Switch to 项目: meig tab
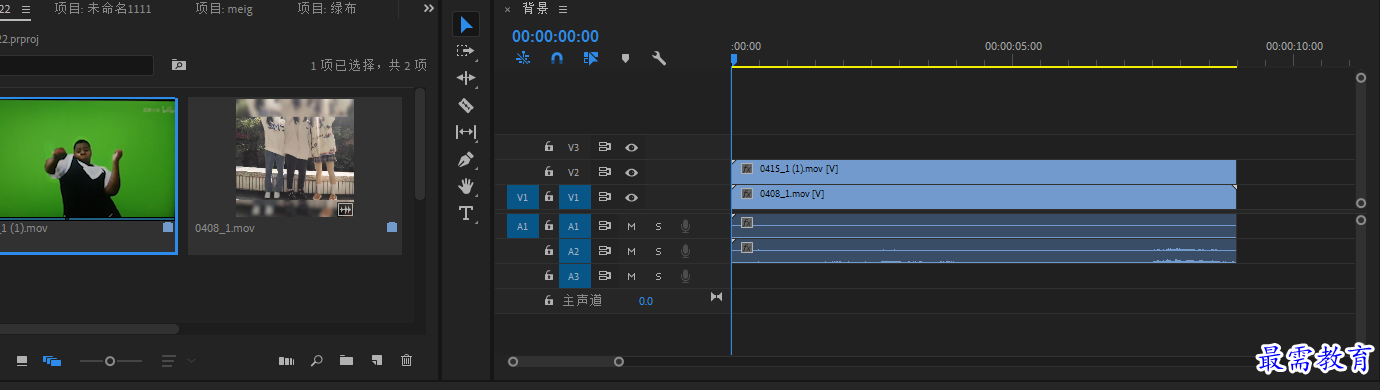The width and height of the screenshot is (1380, 390). click(x=225, y=8)
